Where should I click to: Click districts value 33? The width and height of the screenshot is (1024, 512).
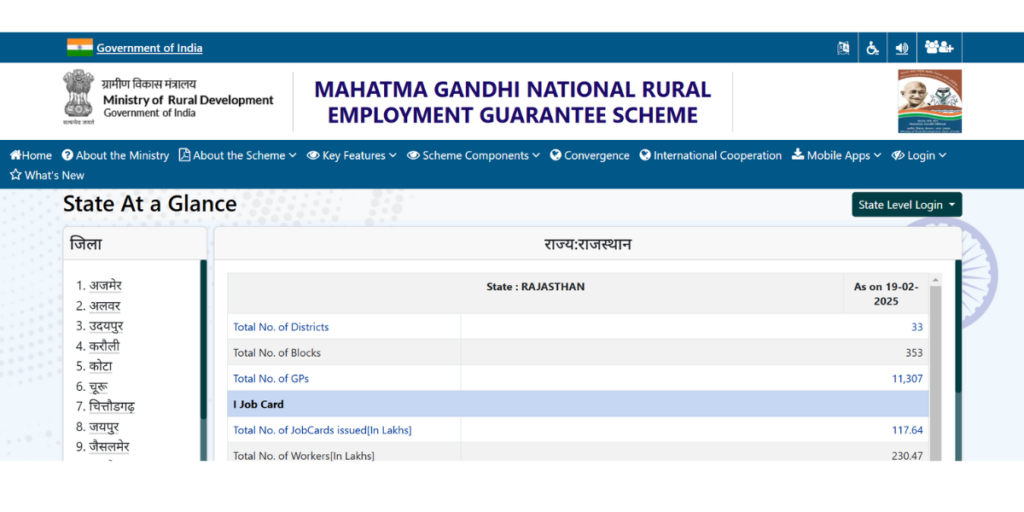pyautogui.click(x=917, y=327)
